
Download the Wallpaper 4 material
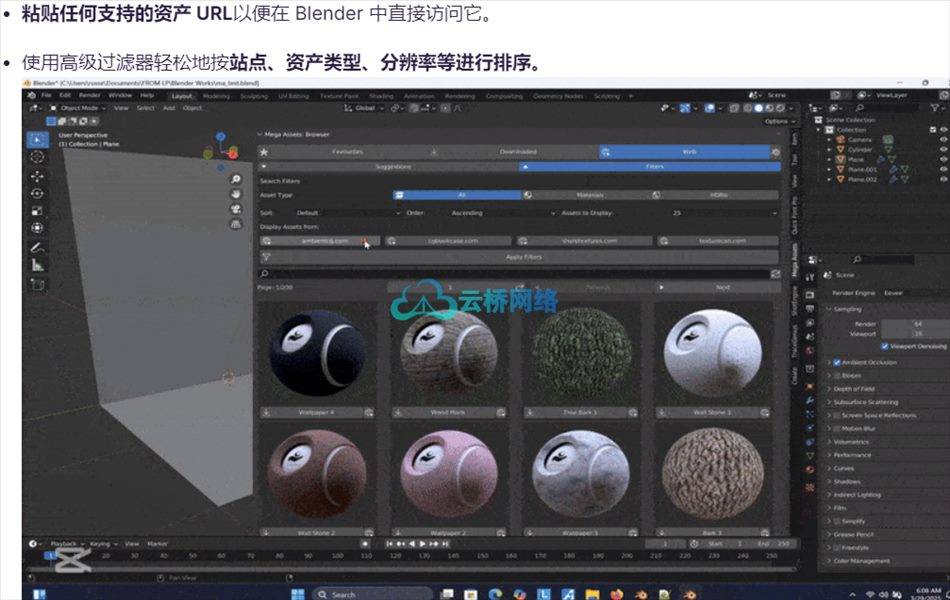pyautogui.click(x=267, y=413)
